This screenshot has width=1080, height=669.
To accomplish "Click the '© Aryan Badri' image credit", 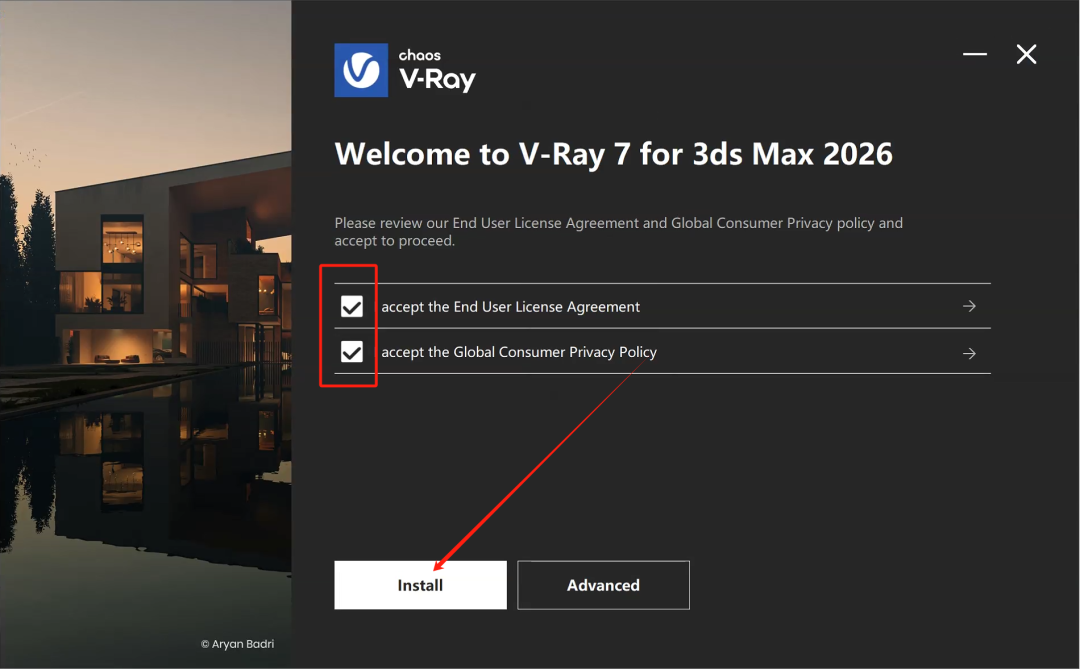I will coord(237,644).
